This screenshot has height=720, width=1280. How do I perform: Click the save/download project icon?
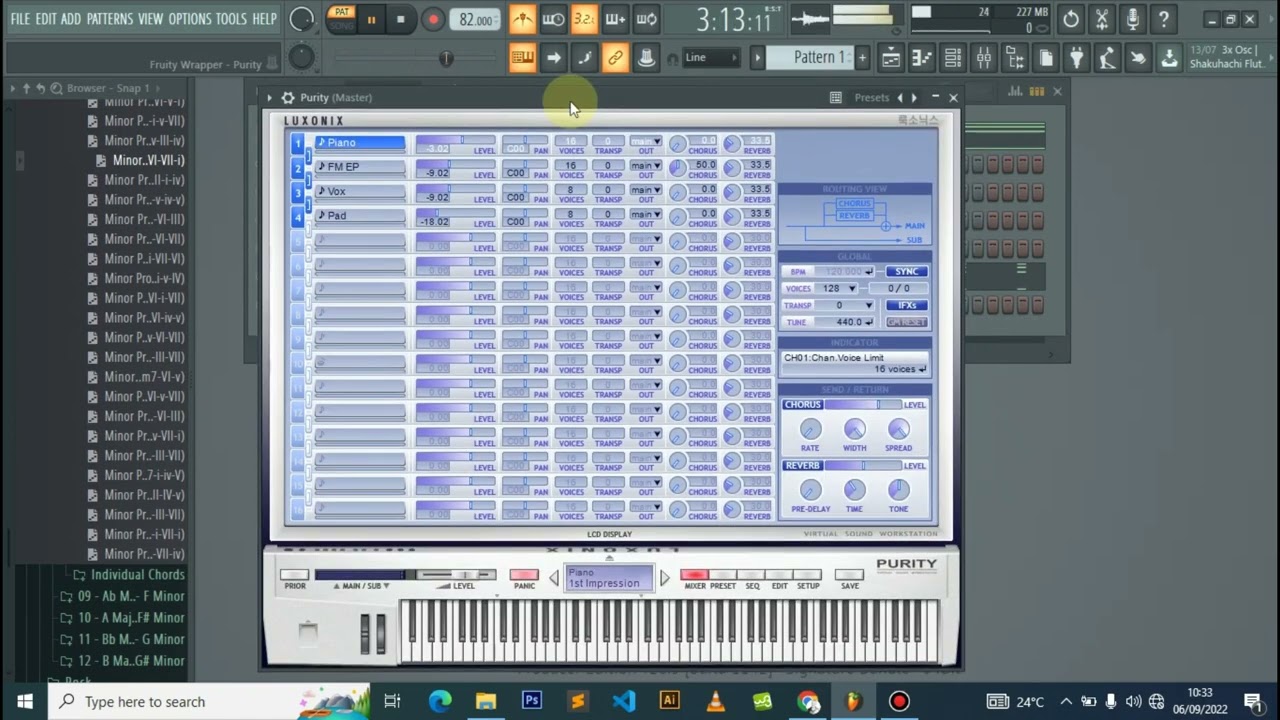pos(1169,58)
